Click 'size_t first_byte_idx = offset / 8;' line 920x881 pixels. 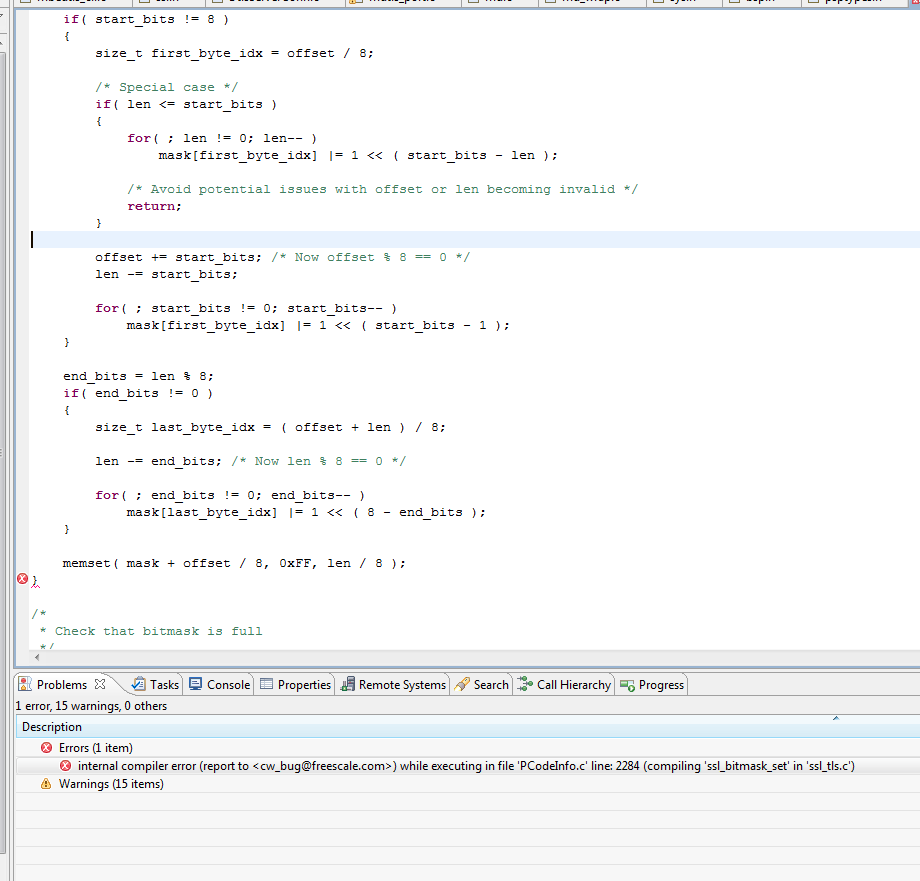(x=234, y=53)
